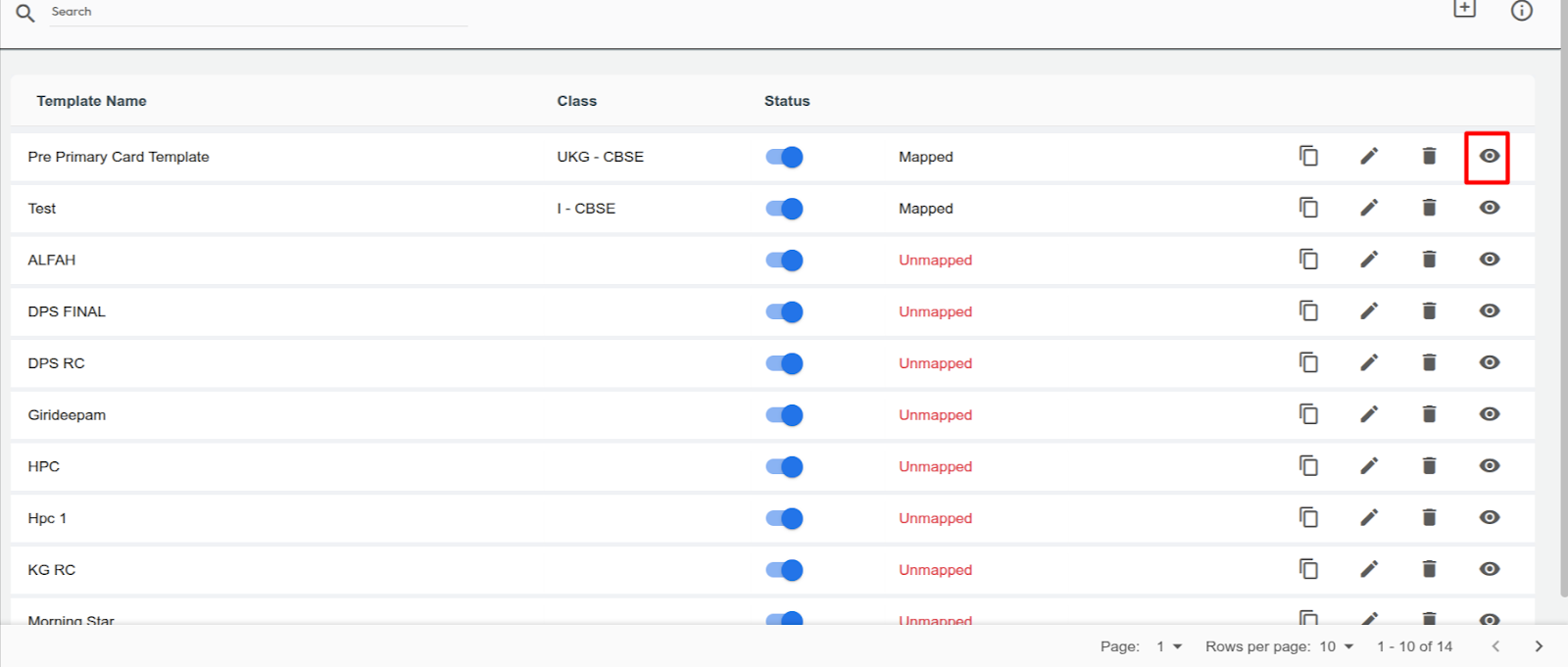Open the info icon at top right

pyautogui.click(x=1521, y=10)
